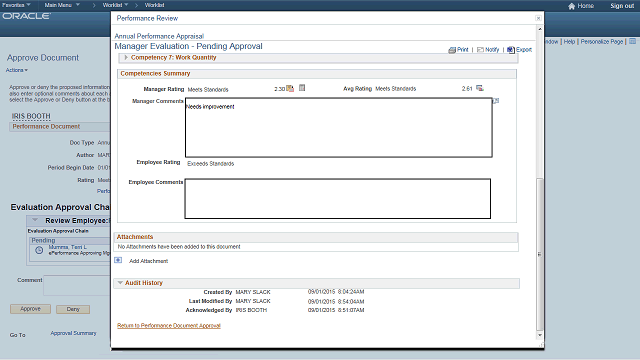The width and height of the screenshot is (640, 360).
Task: Click the Comment field on Approve Document
Action: coord(77,285)
